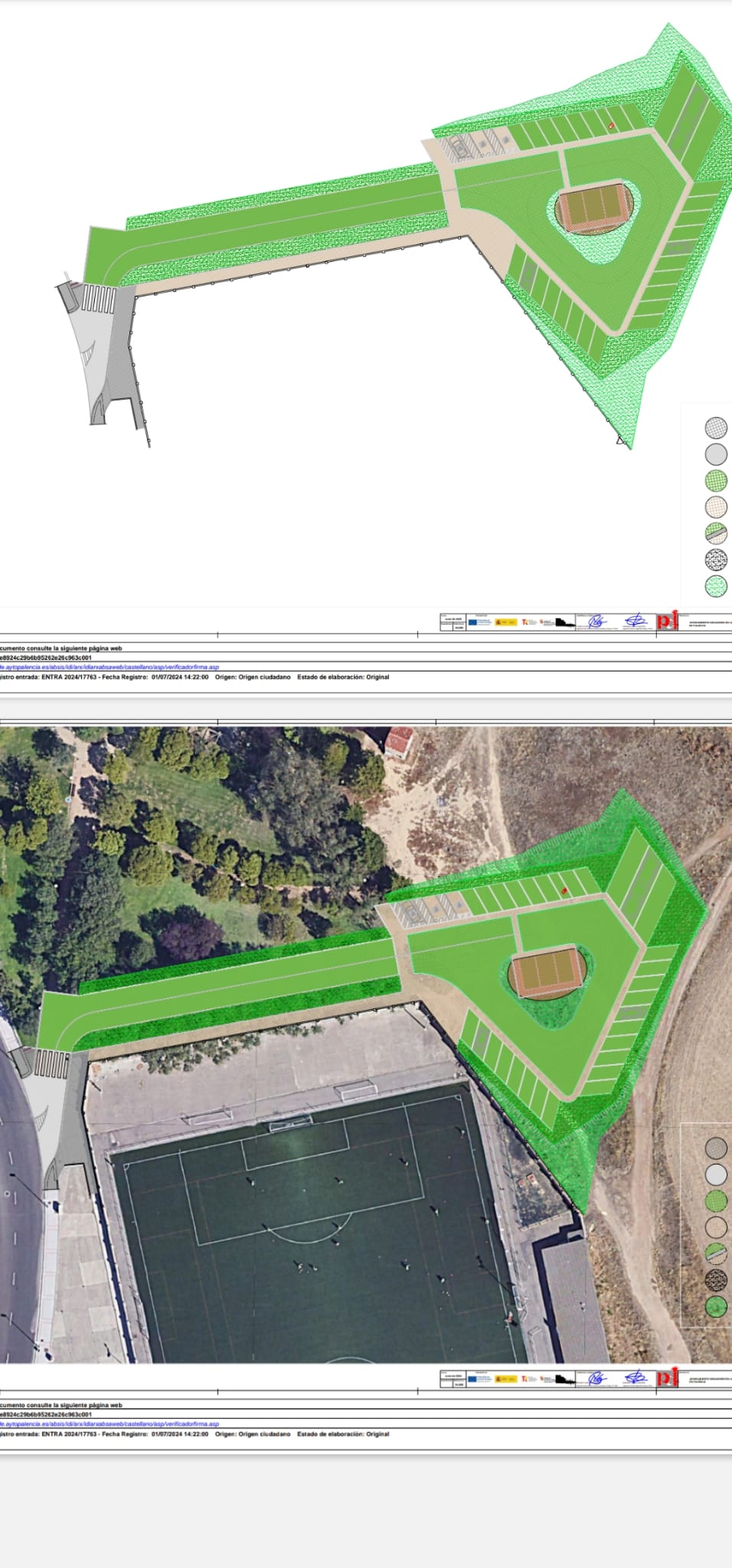Open the verificadorfirma.asp link under the aerial photo page
The width and height of the screenshot is (732, 1568).
point(109,1424)
